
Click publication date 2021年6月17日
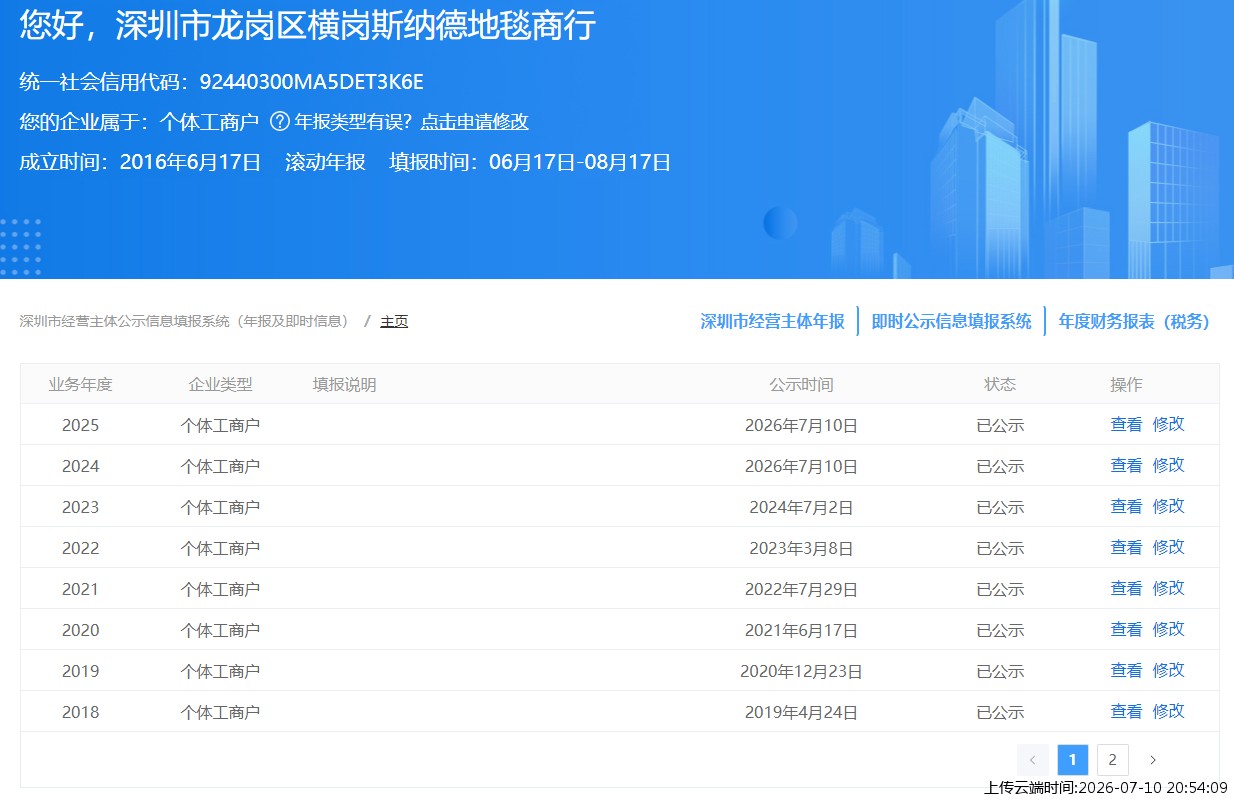pyautogui.click(x=801, y=630)
